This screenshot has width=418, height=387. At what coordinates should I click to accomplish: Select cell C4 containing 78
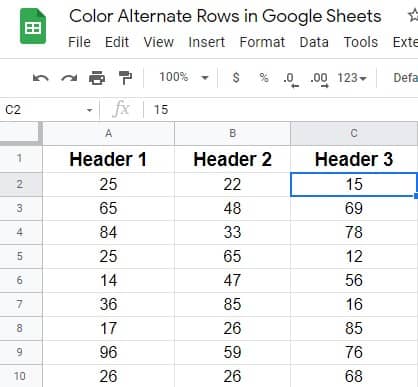point(354,232)
